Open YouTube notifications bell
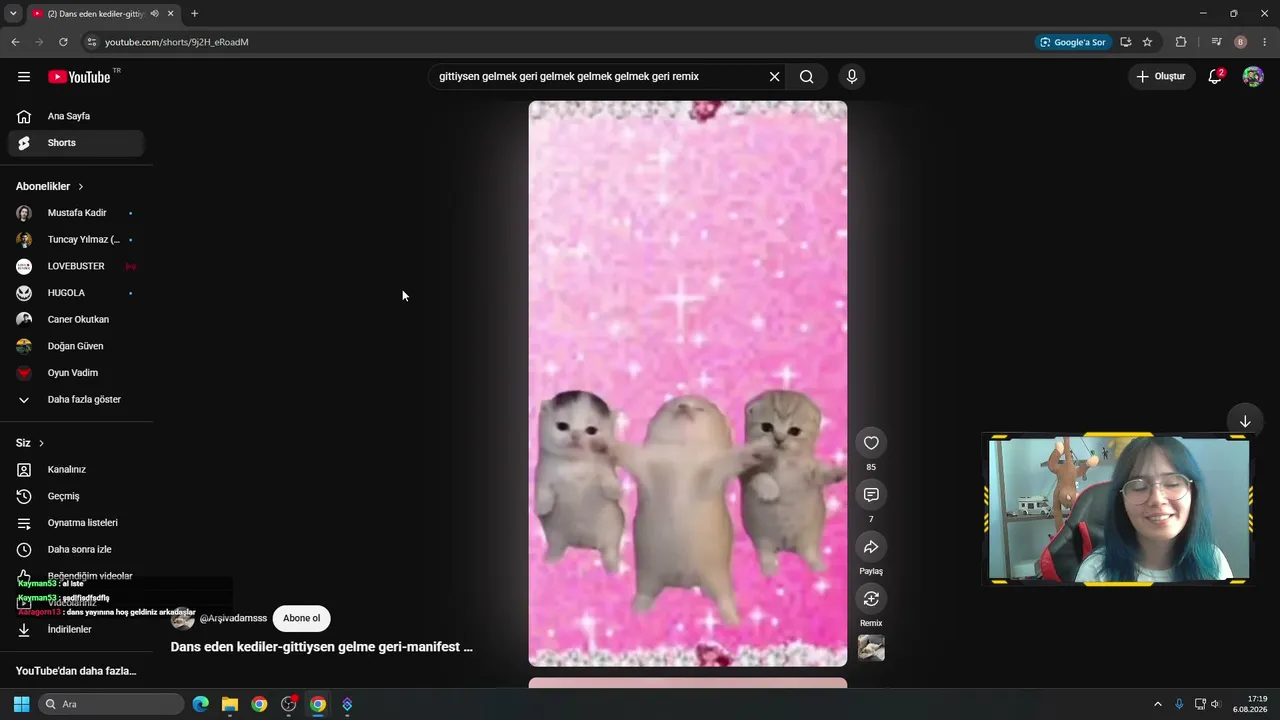This screenshot has height=720, width=1280. tap(1216, 77)
